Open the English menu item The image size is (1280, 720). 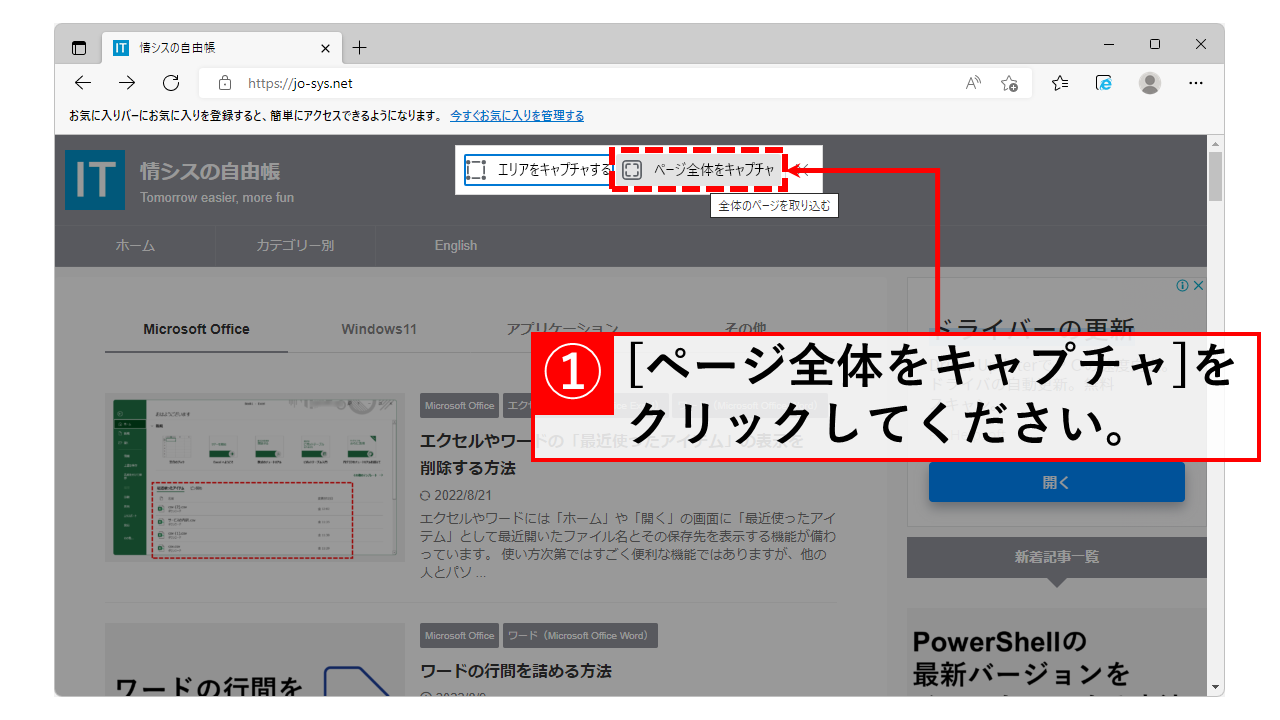[x=456, y=246]
